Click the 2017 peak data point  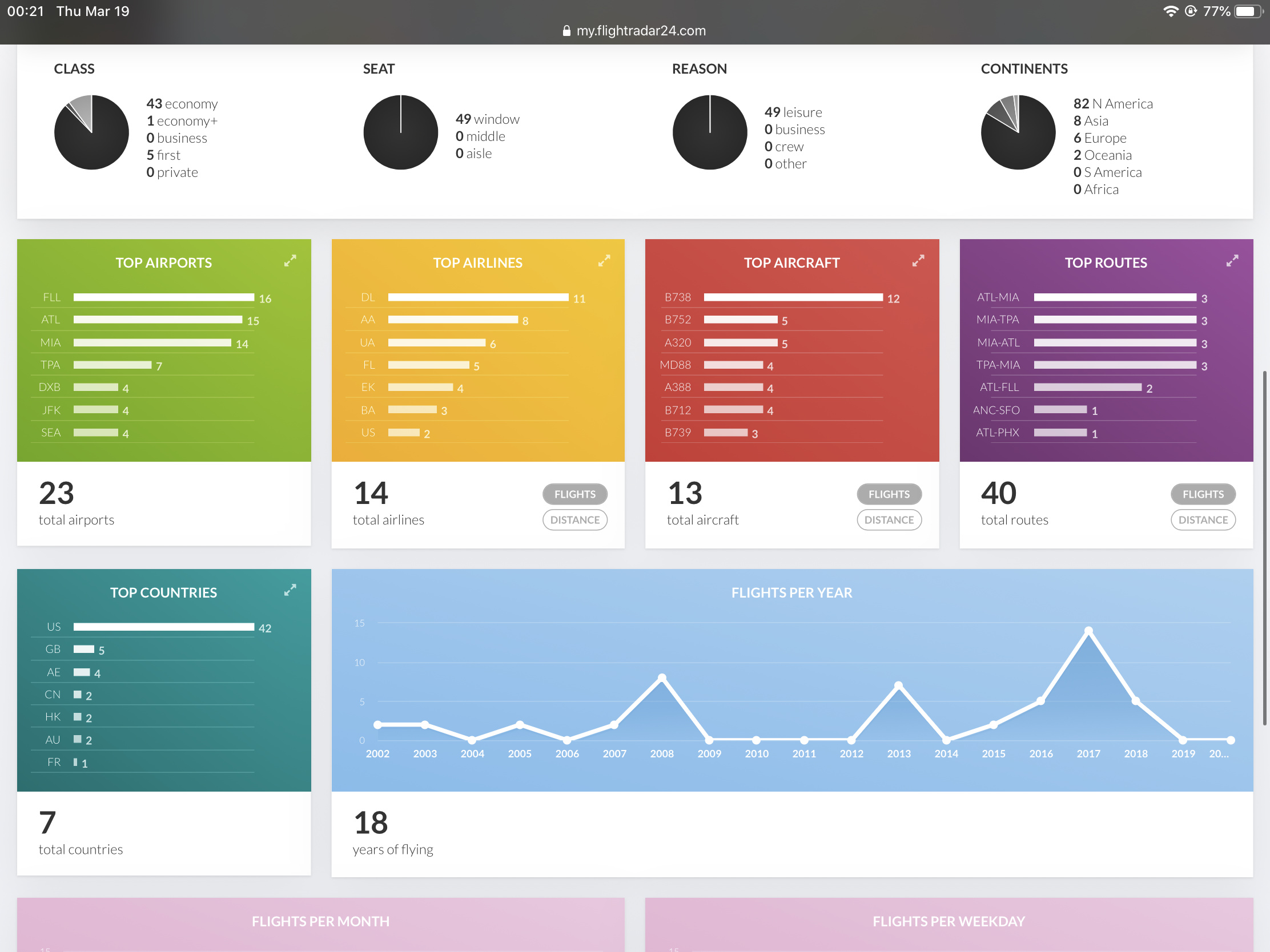tap(1088, 631)
